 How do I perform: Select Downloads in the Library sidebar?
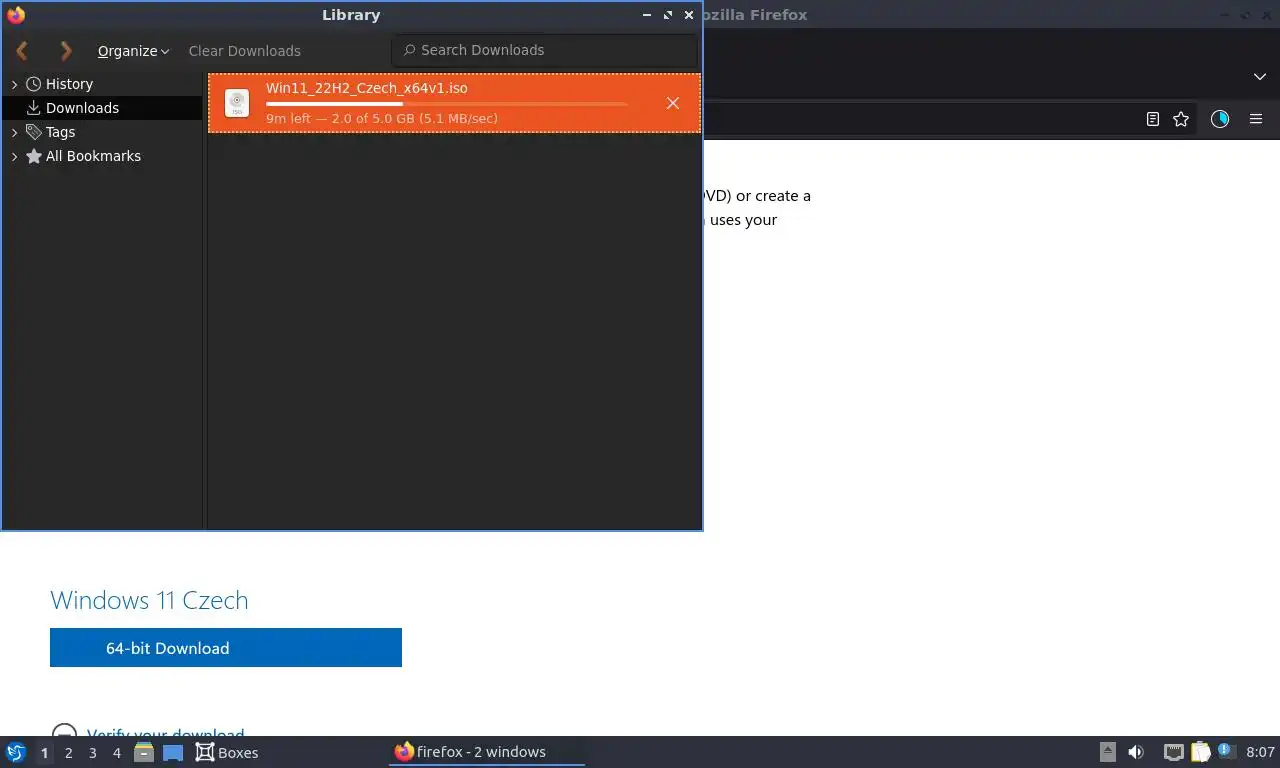[x=82, y=108]
